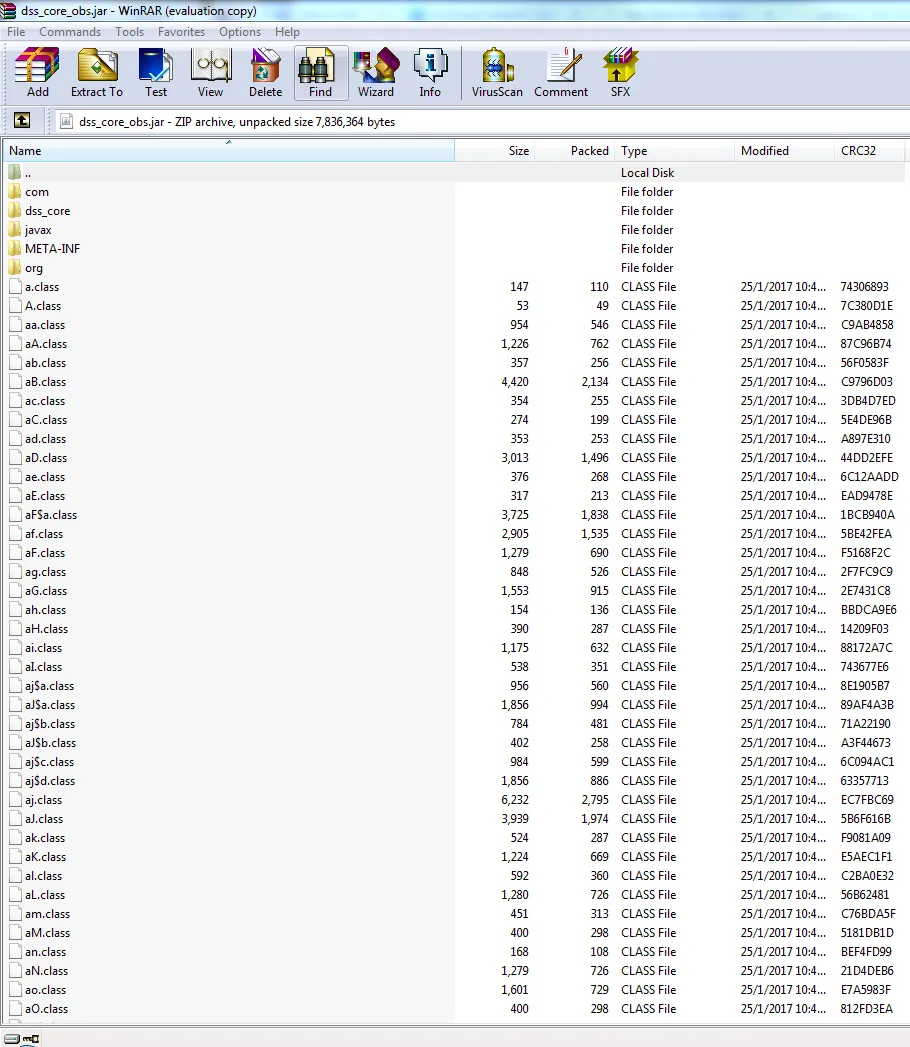The height and width of the screenshot is (1047, 910).
Task: Sort by Name column header
Action: (229, 150)
